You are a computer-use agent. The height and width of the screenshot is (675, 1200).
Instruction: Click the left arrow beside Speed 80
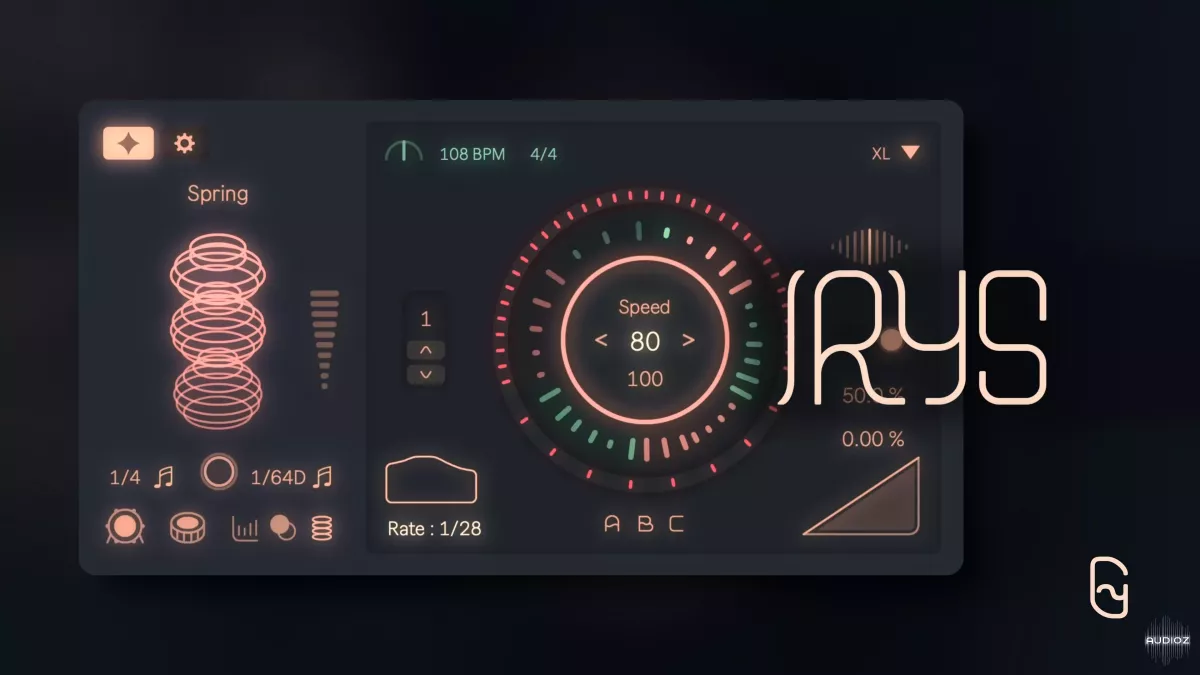(601, 341)
